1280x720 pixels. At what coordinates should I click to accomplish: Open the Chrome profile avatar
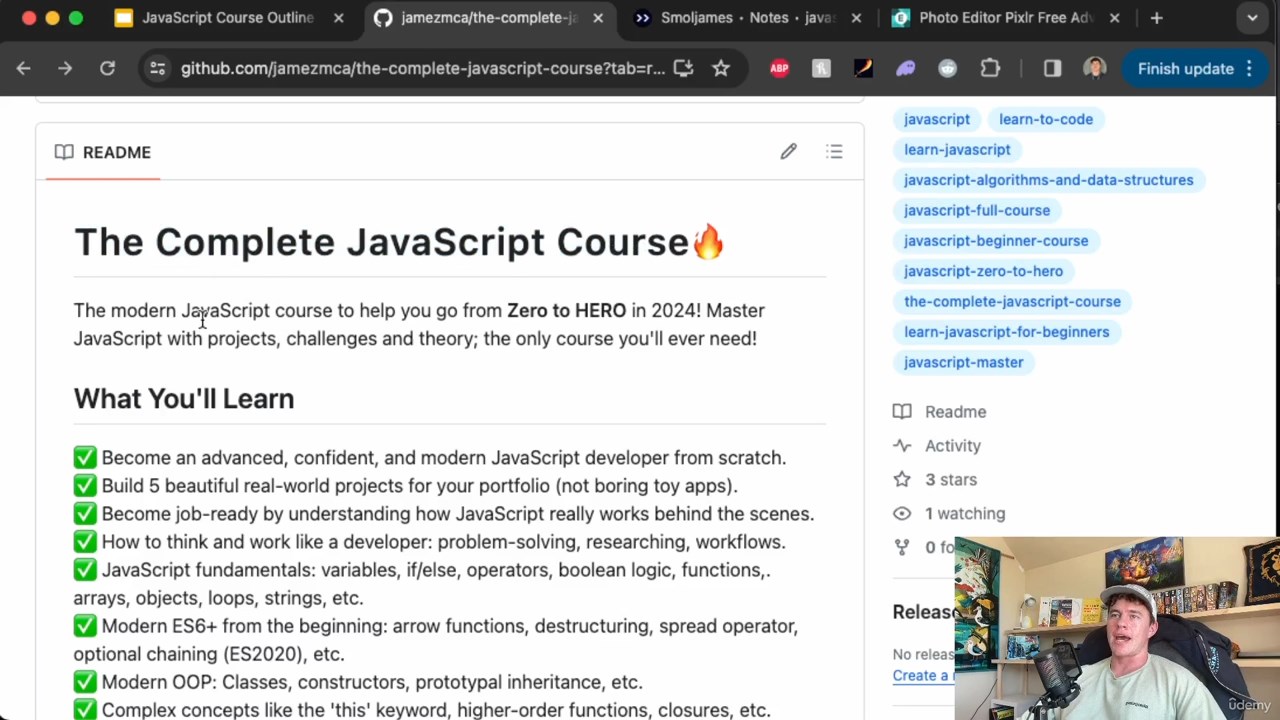[x=1094, y=68]
